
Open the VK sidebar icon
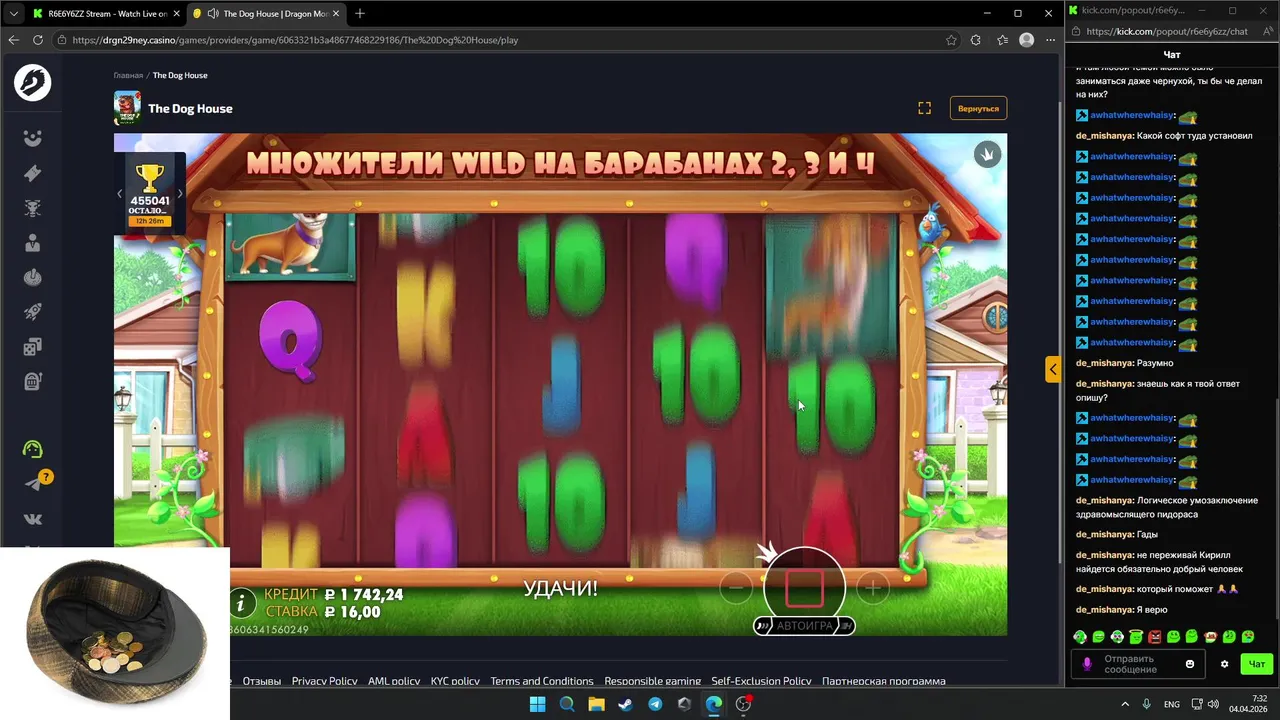[x=33, y=519]
